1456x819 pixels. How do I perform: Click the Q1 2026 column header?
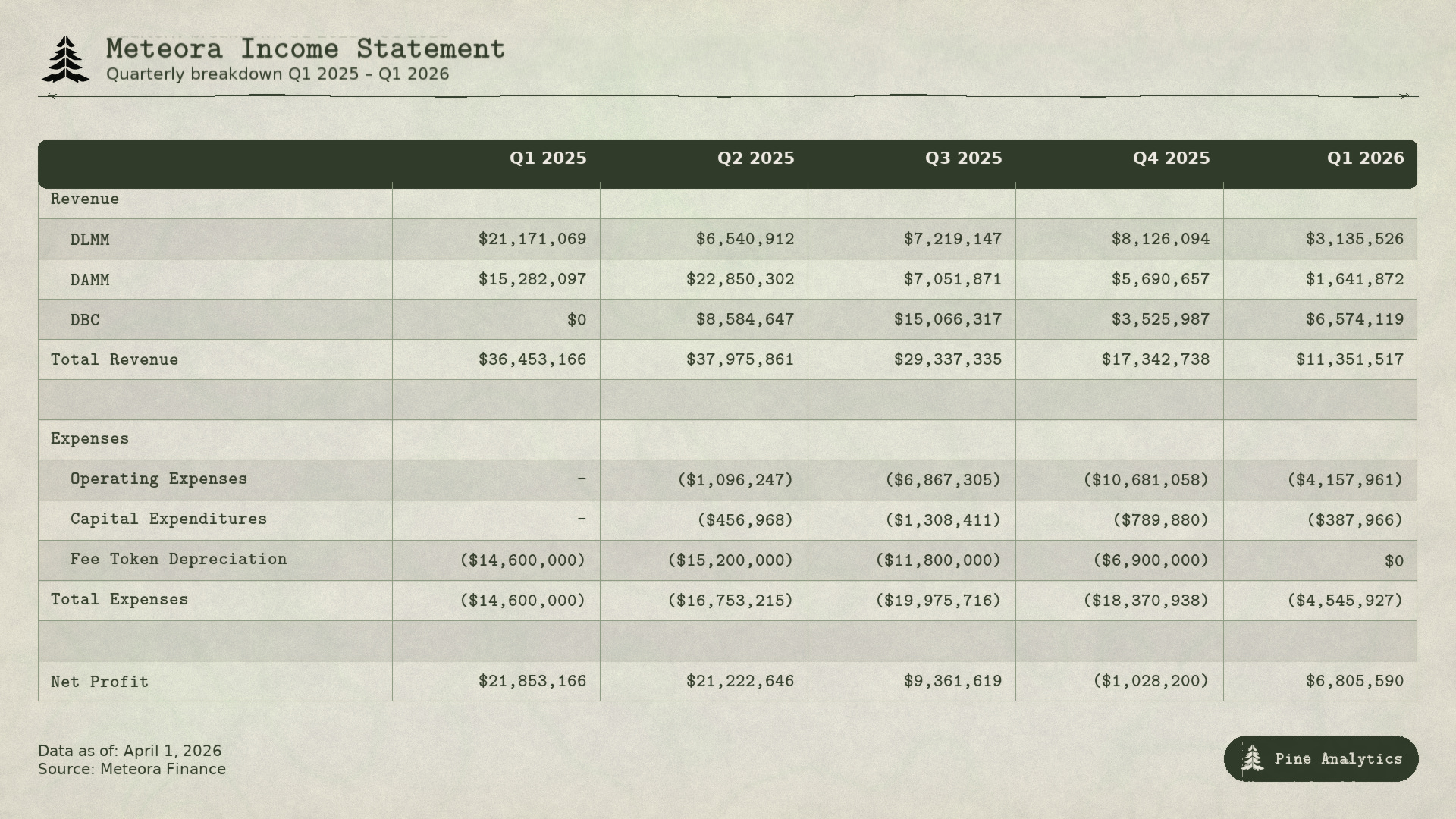[x=1365, y=158]
